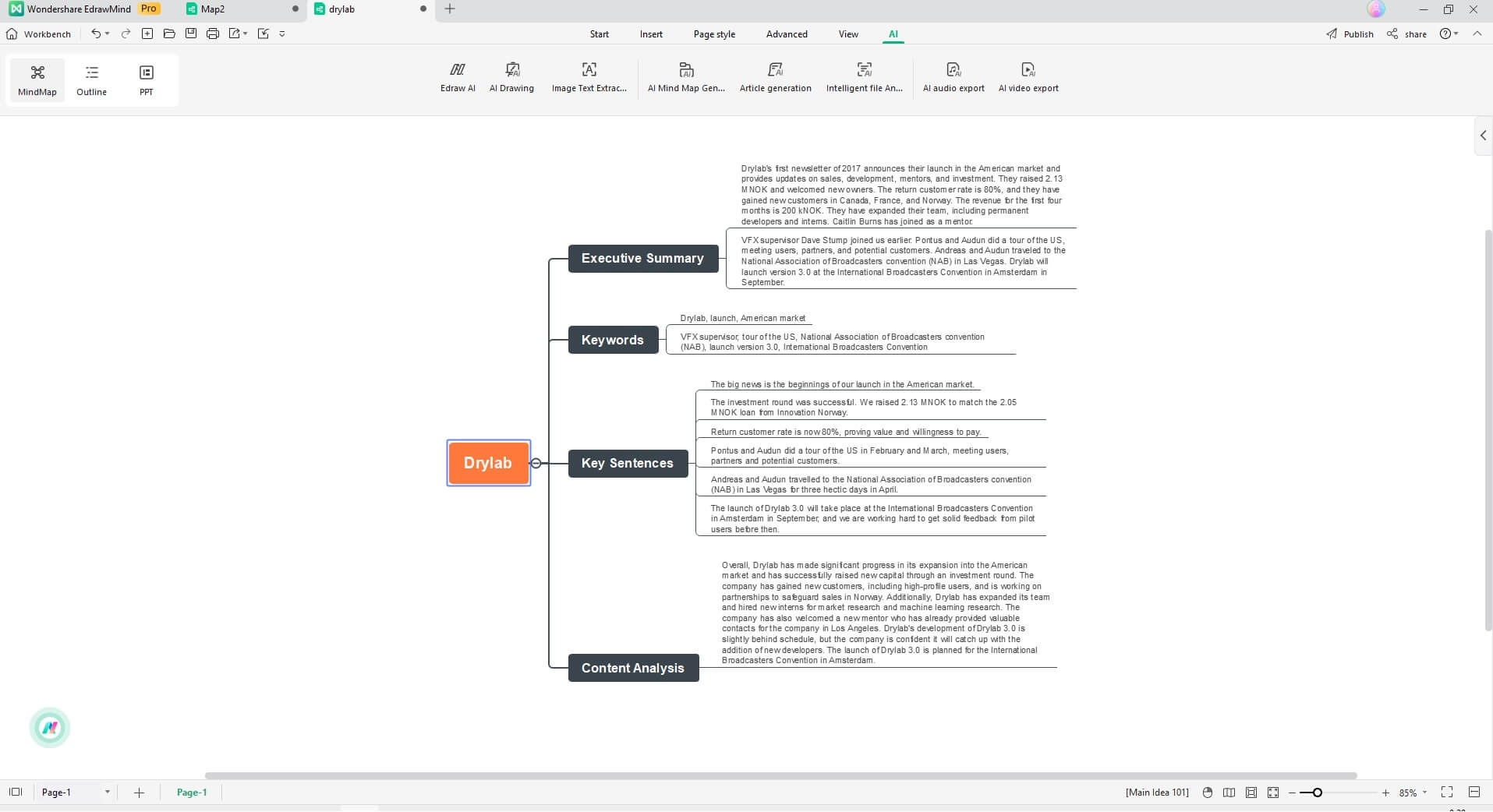This screenshot has height=812, width=1493.
Task: Select the drylab document tab
Action: tap(370, 9)
